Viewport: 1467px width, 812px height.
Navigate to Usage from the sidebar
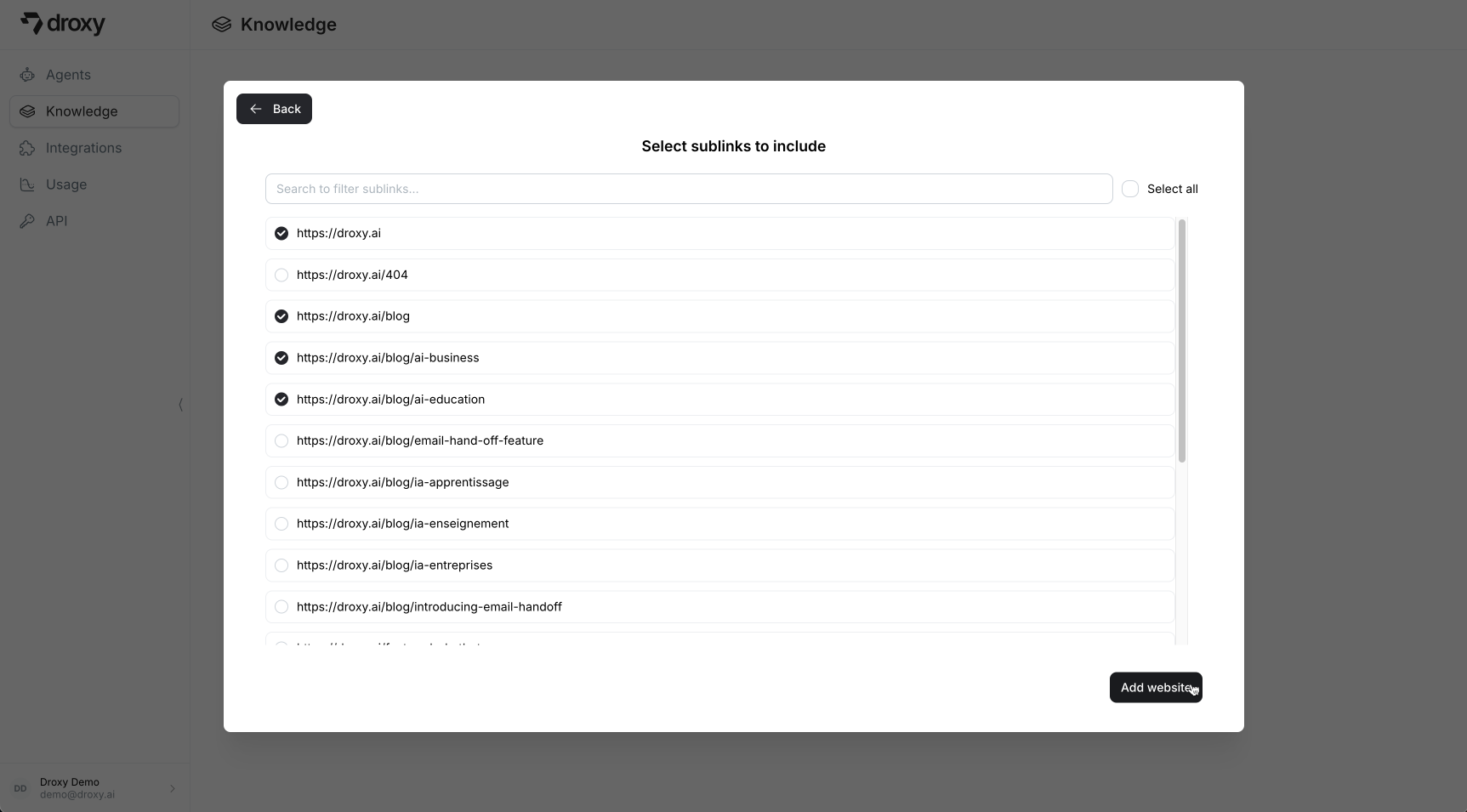(66, 185)
